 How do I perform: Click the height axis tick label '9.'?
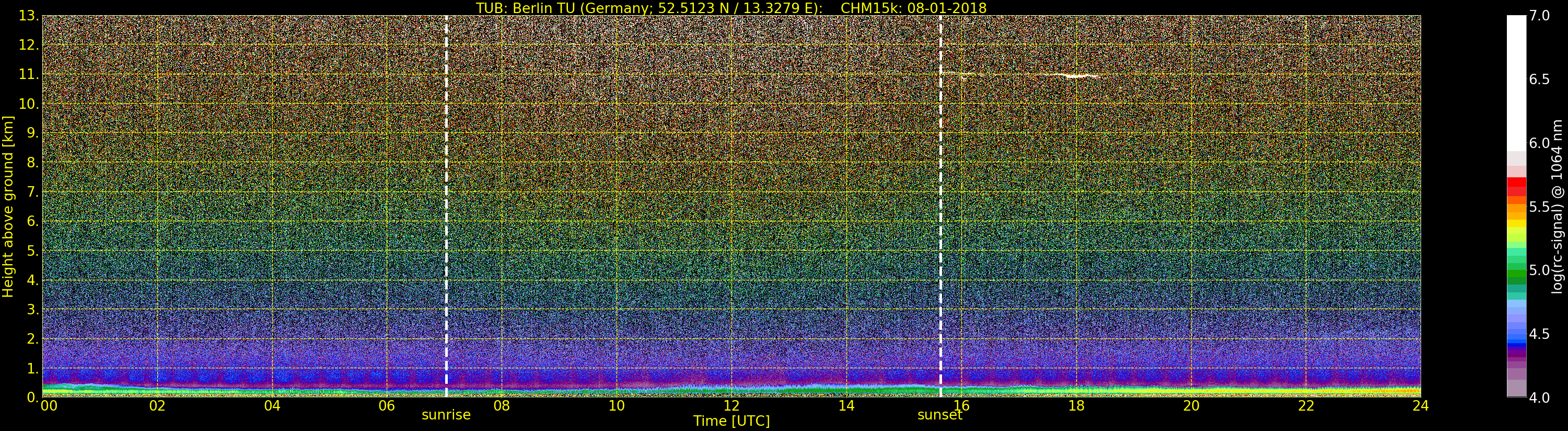click(33, 133)
